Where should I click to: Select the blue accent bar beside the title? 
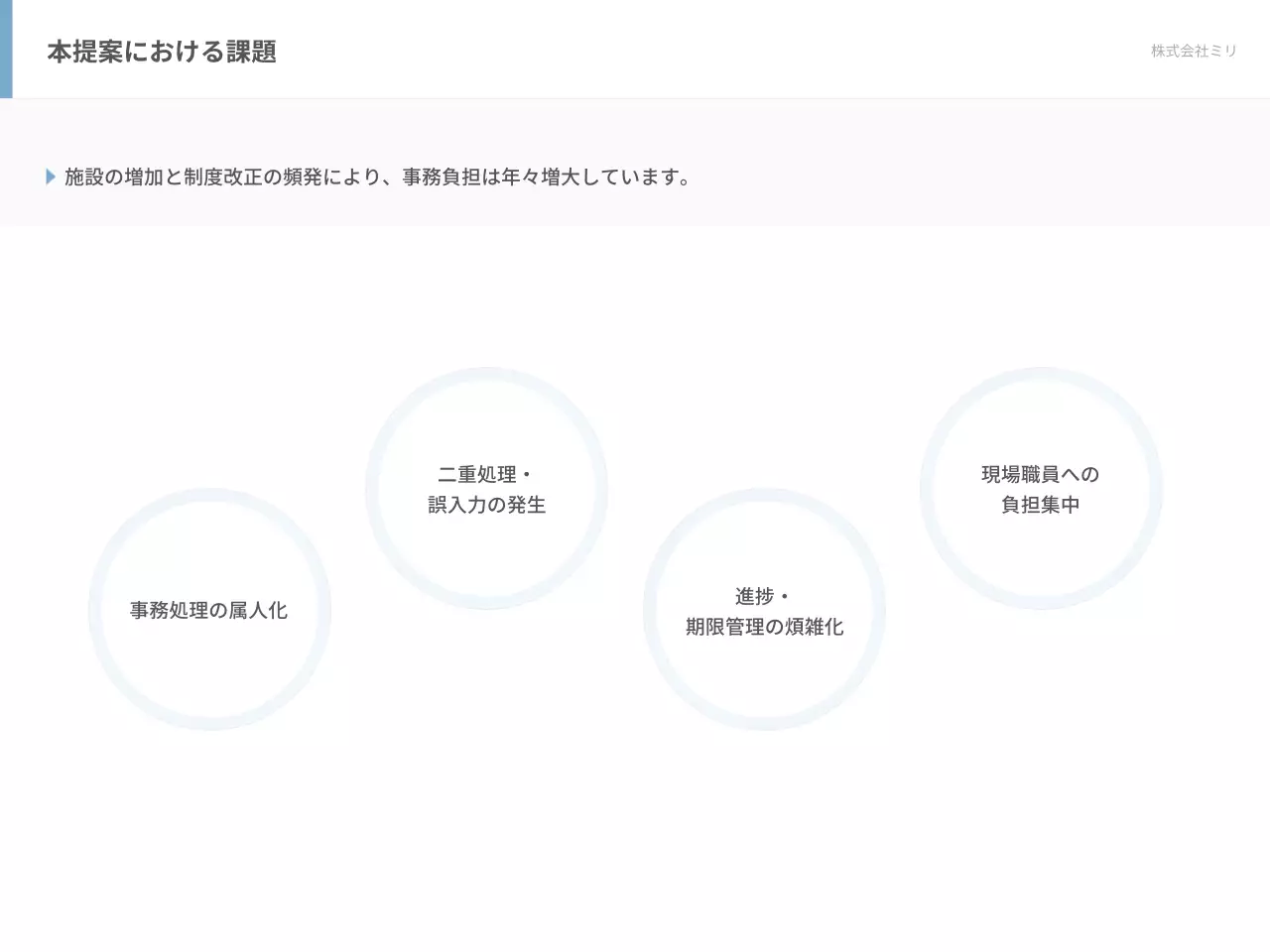click(x=7, y=49)
